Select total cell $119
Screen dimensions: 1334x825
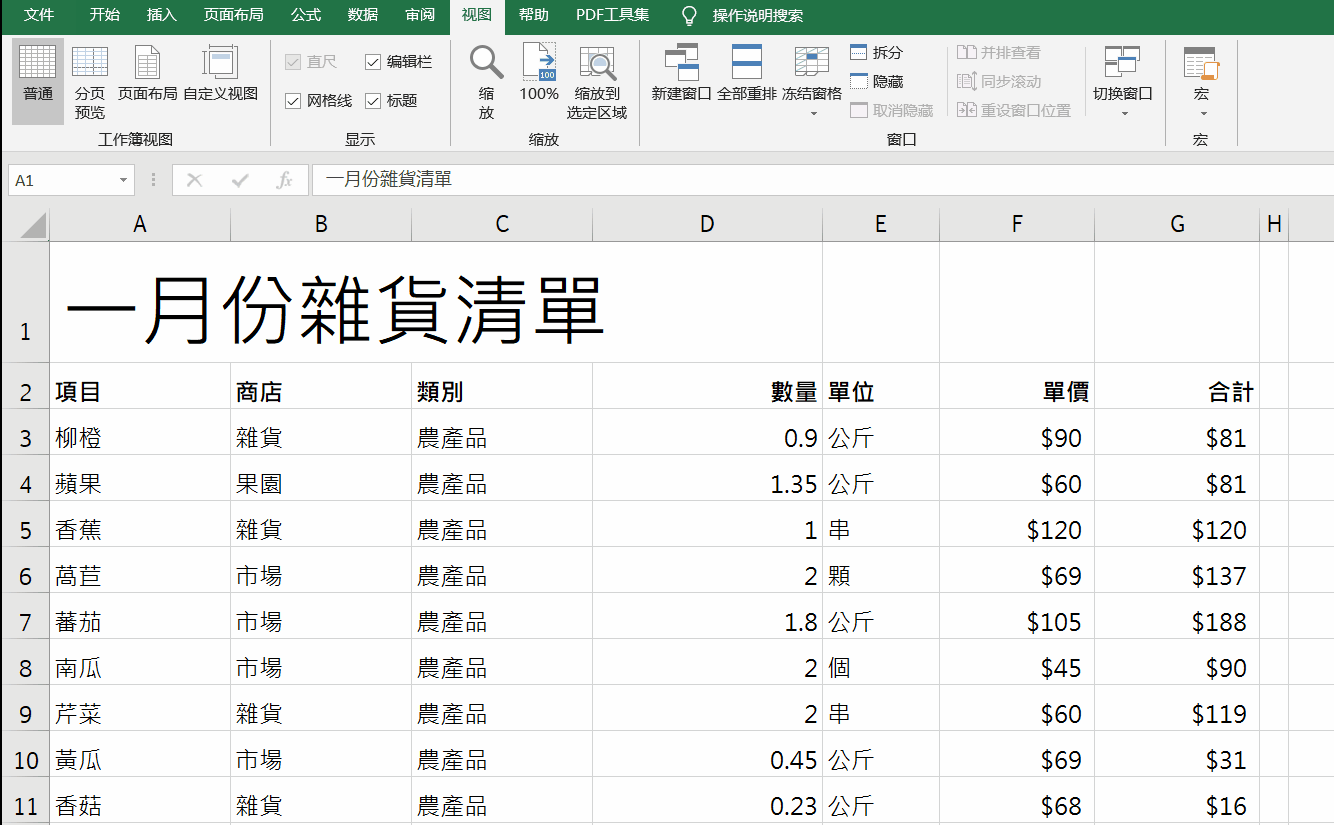tap(1177, 708)
